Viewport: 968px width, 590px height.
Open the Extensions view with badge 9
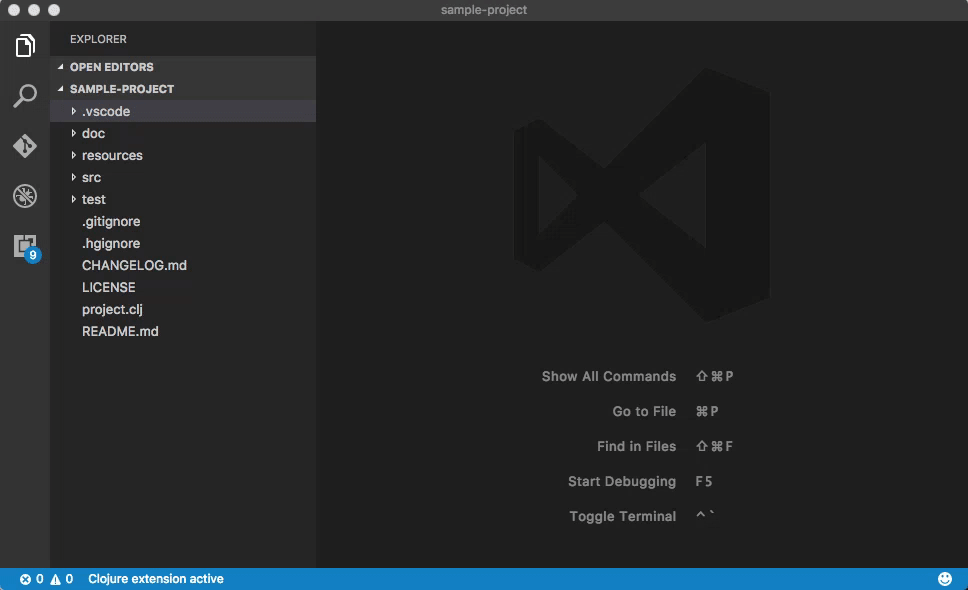(26, 248)
